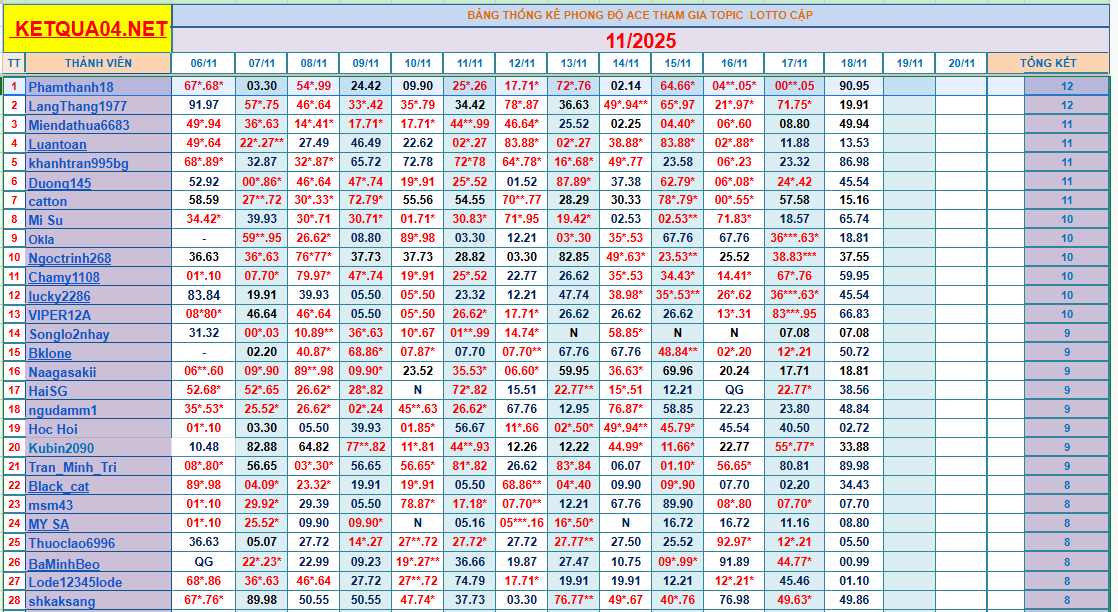Select the Miendathua6683 member link
1118x612 pixels.
click(79, 125)
